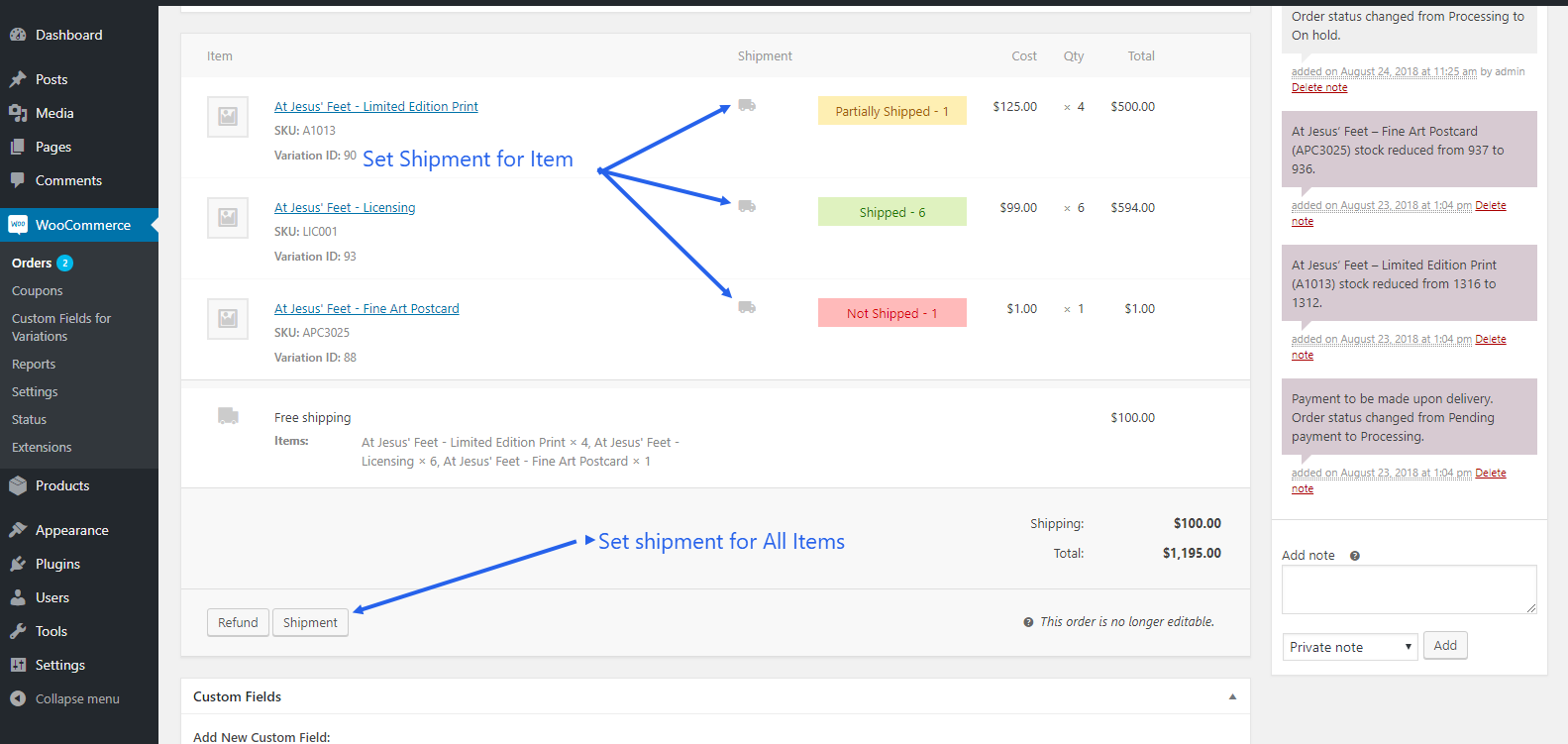Image resolution: width=1568 pixels, height=744 pixels.
Task: Click inside the Add note text area
Action: coord(1409,589)
